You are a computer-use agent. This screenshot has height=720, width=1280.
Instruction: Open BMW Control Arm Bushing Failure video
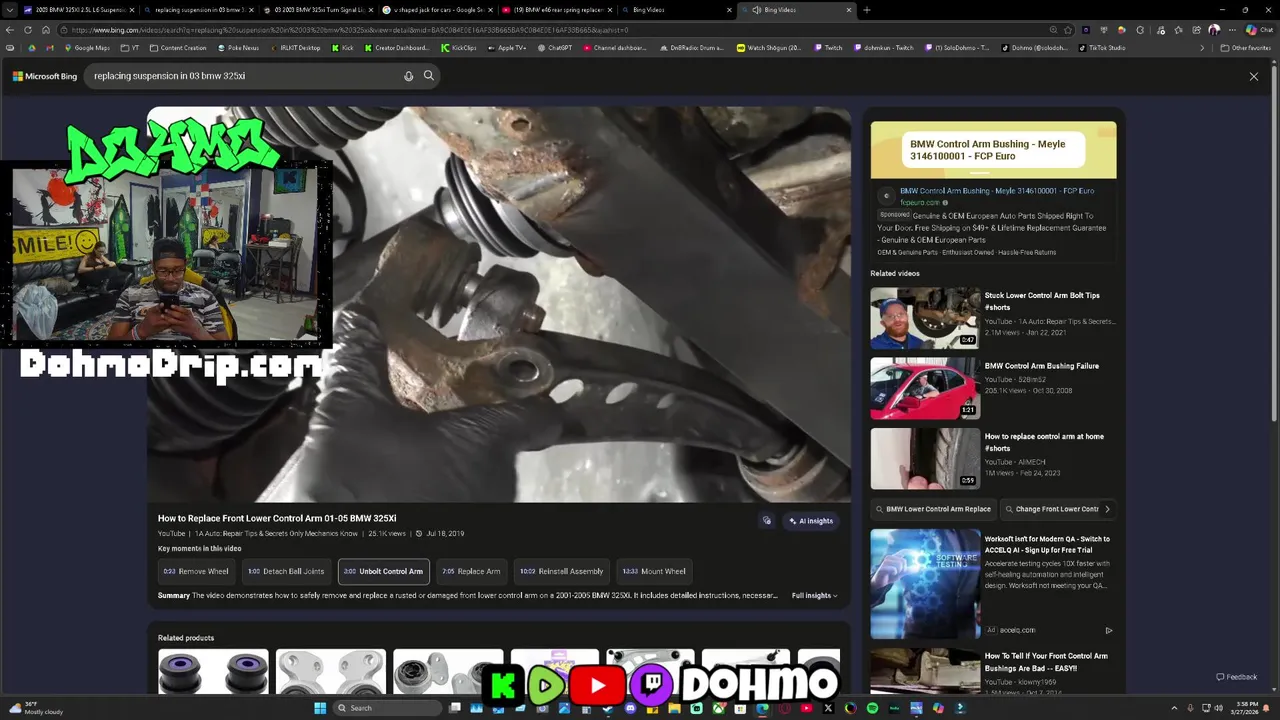tap(1042, 366)
